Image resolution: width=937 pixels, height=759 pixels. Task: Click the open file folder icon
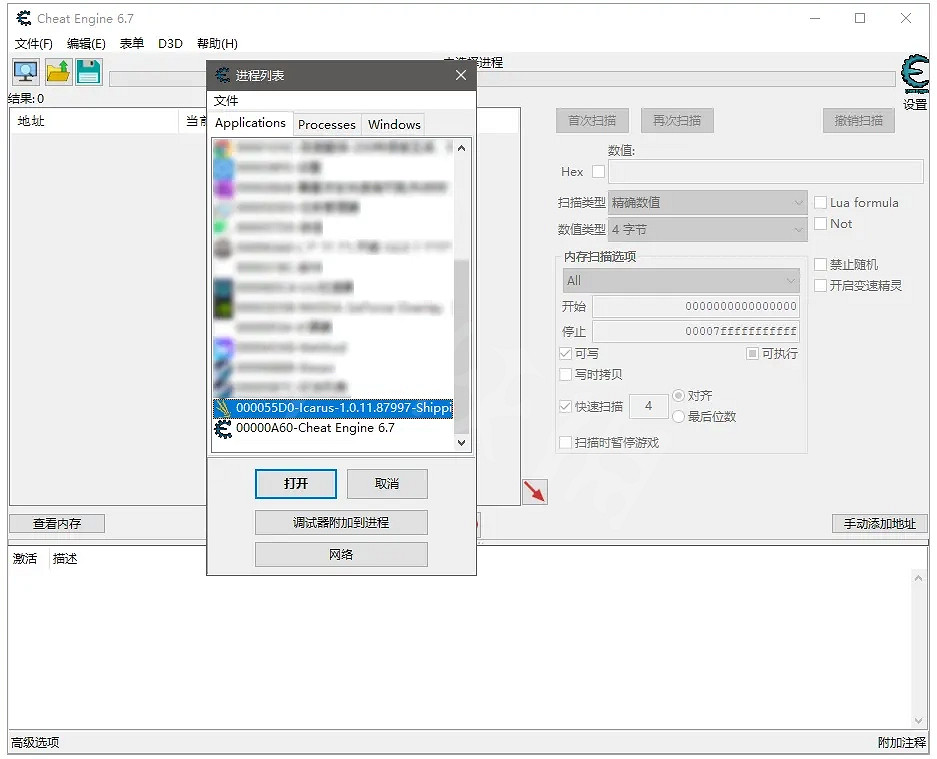tap(58, 72)
